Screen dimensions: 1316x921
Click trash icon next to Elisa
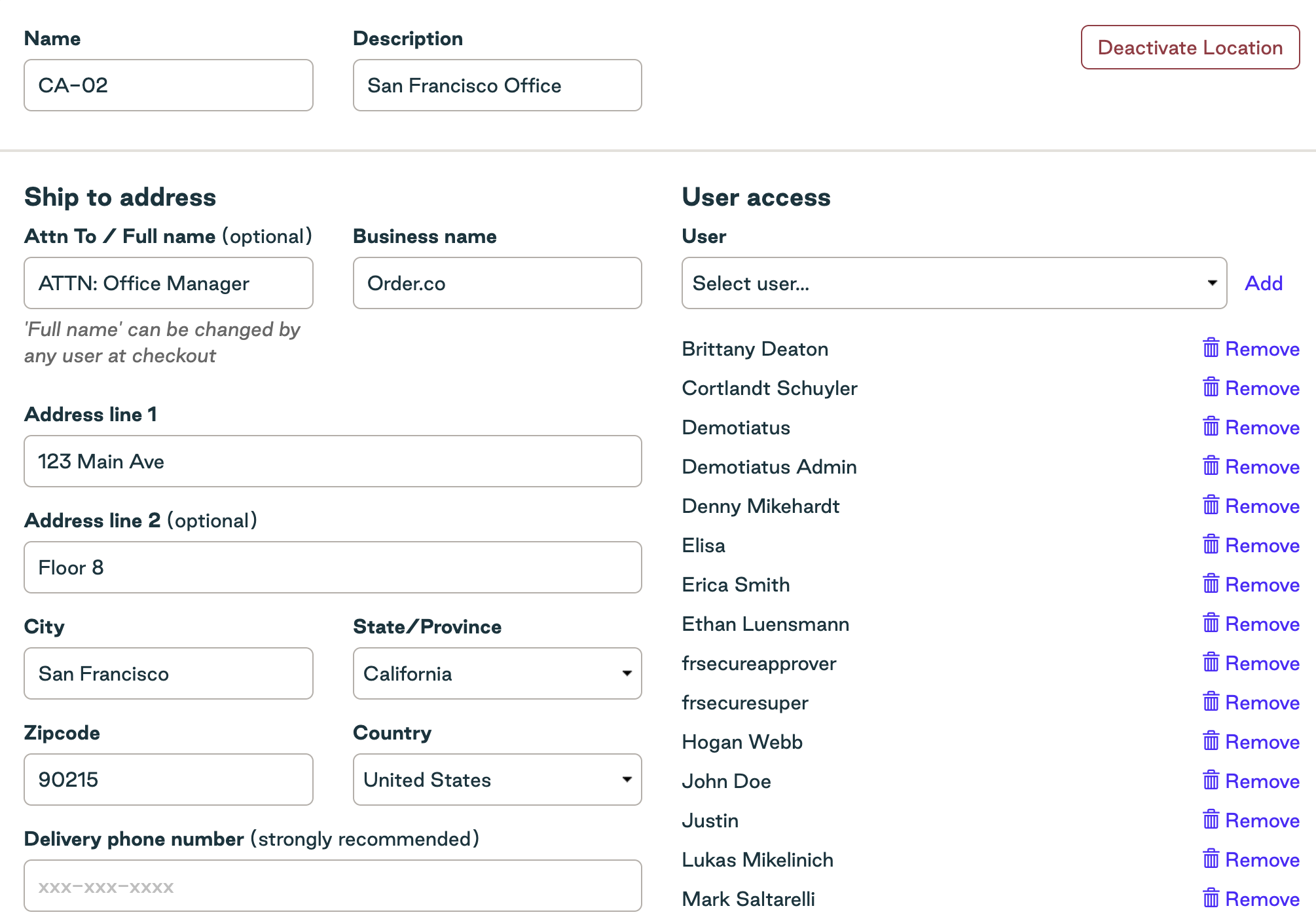1211,544
